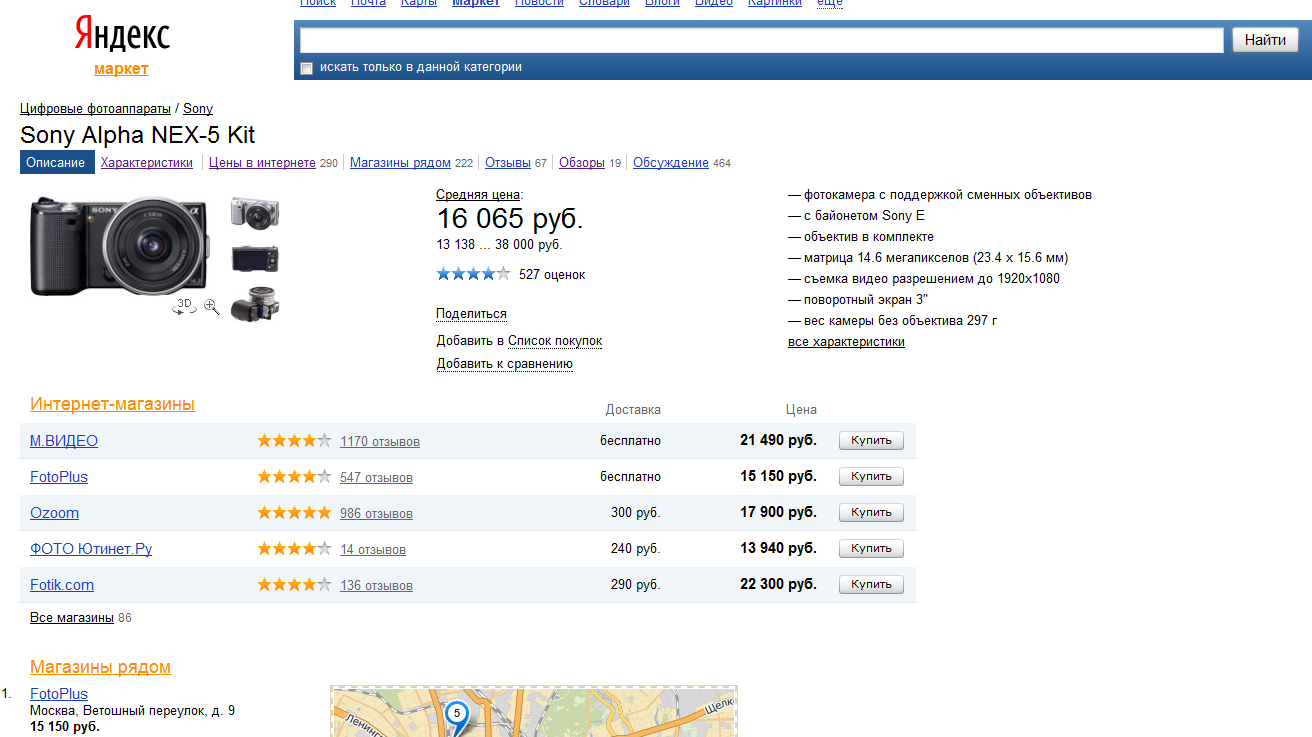Screen dimensions: 1312x737
Task: Open the Интернет-магазины heading link
Action: 112,404
